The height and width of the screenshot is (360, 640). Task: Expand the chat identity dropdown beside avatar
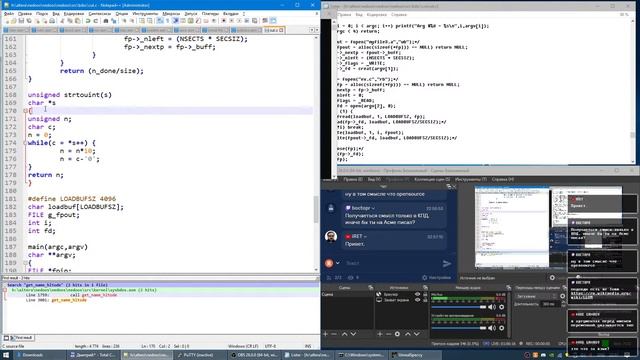click(x=338, y=263)
